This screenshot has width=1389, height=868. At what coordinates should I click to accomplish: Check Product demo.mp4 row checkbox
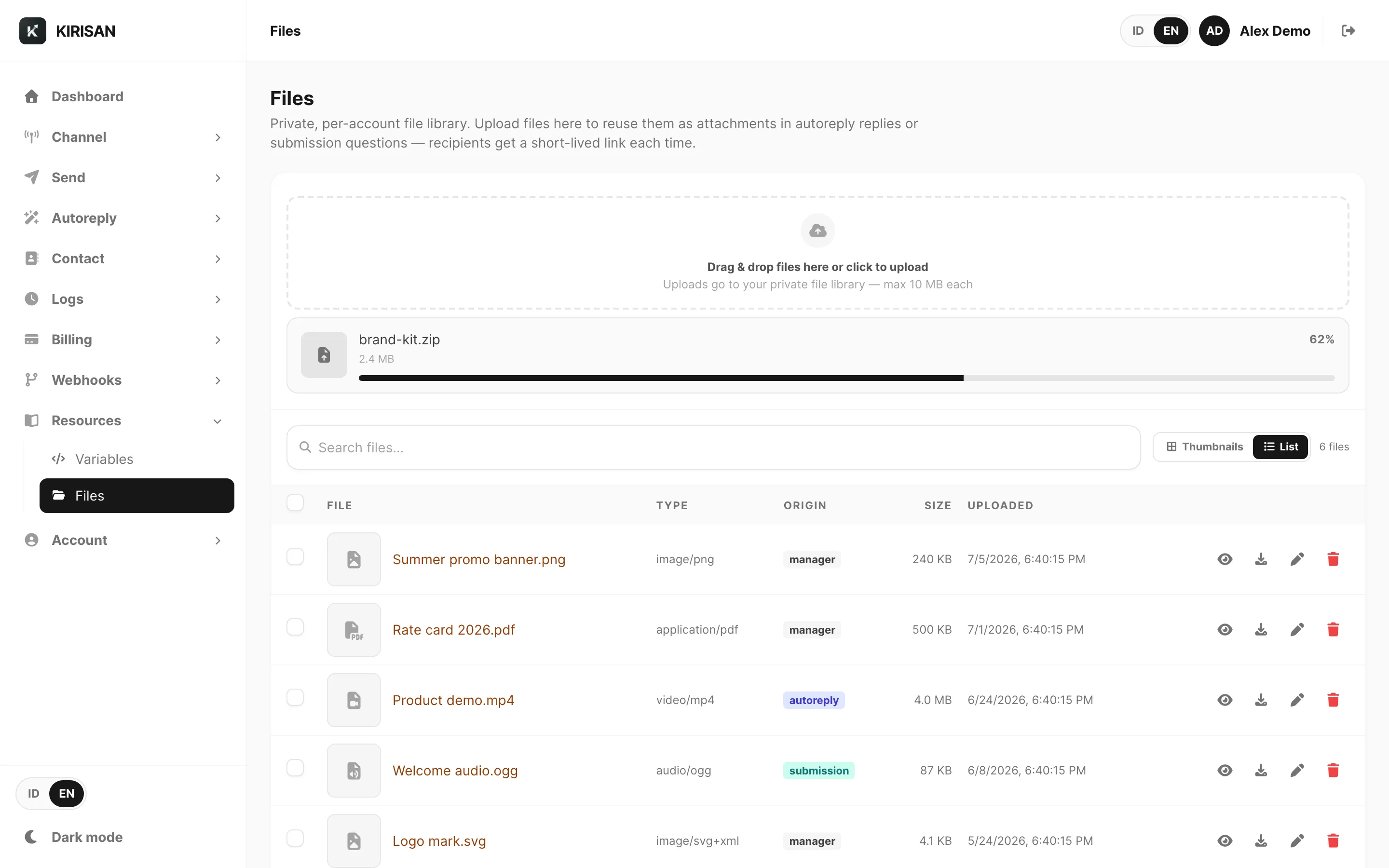pyautogui.click(x=295, y=697)
